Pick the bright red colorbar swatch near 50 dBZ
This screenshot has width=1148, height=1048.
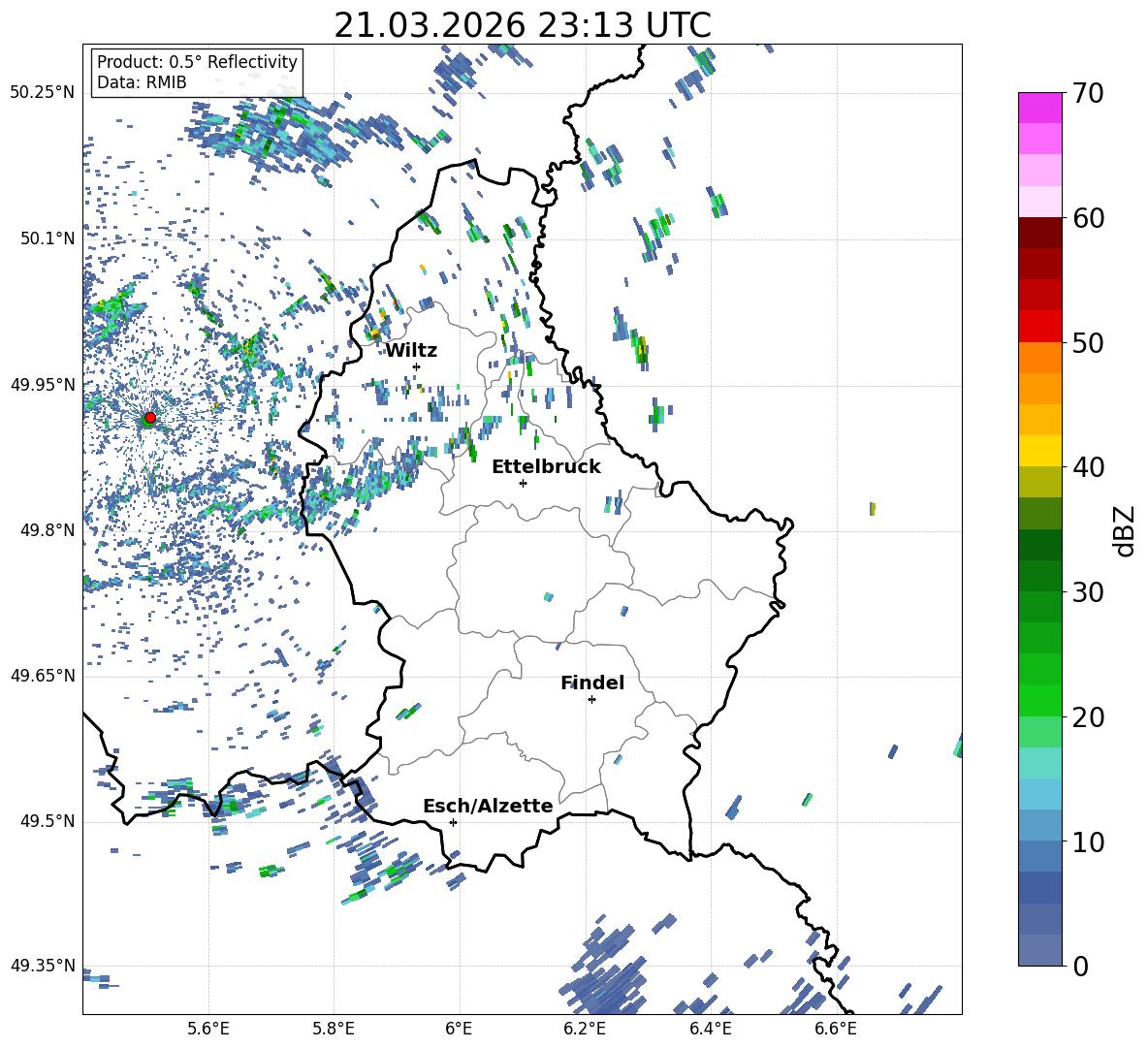coord(1040,327)
